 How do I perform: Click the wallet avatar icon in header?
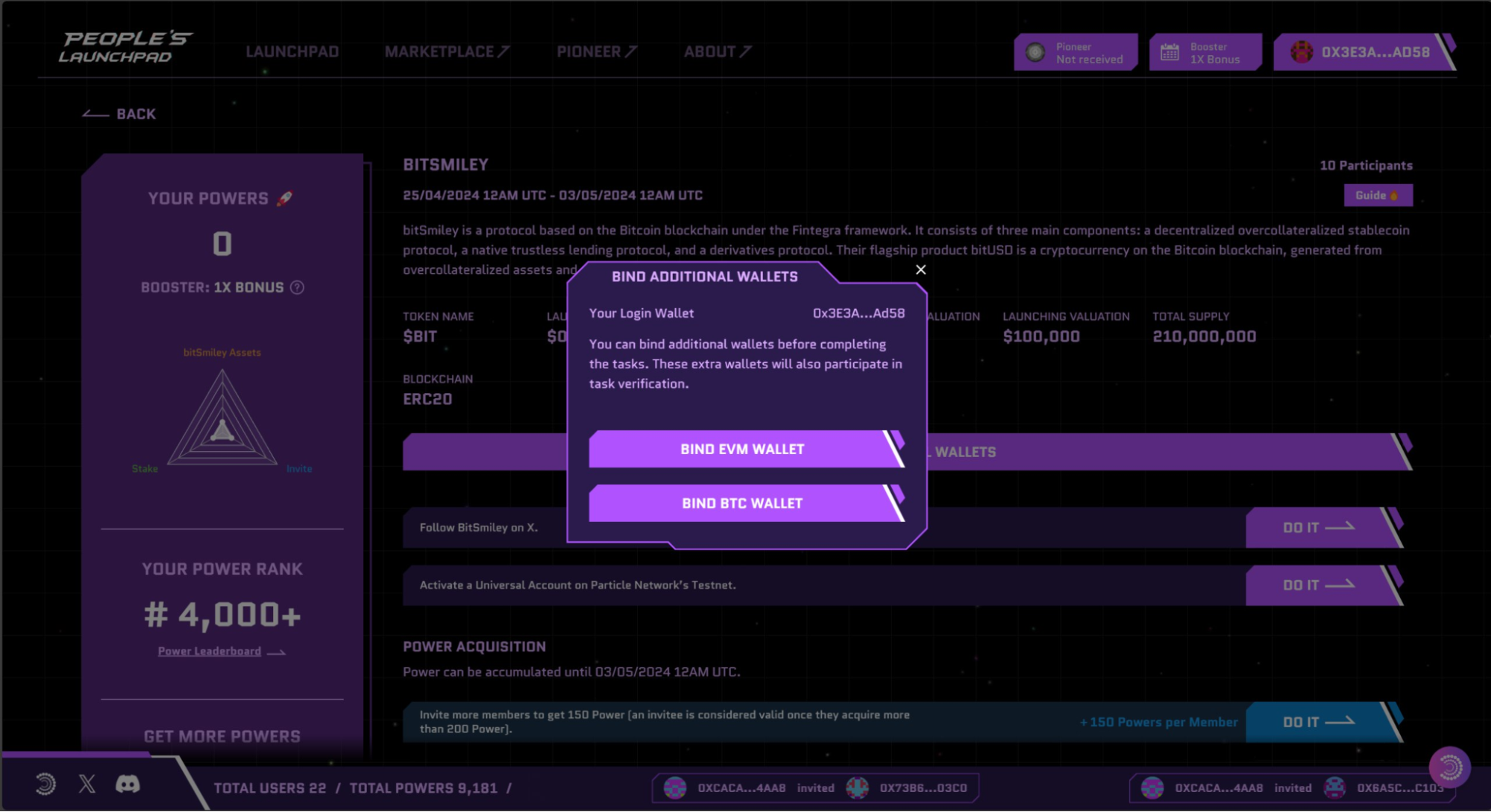pyautogui.click(x=1302, y=52)
